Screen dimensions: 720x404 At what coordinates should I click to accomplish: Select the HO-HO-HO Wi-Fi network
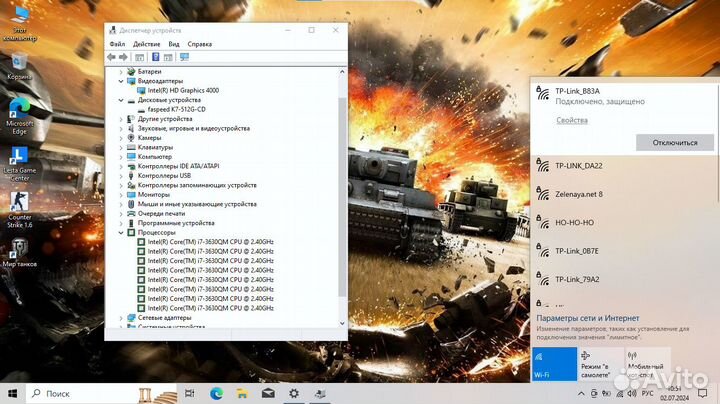624,223
